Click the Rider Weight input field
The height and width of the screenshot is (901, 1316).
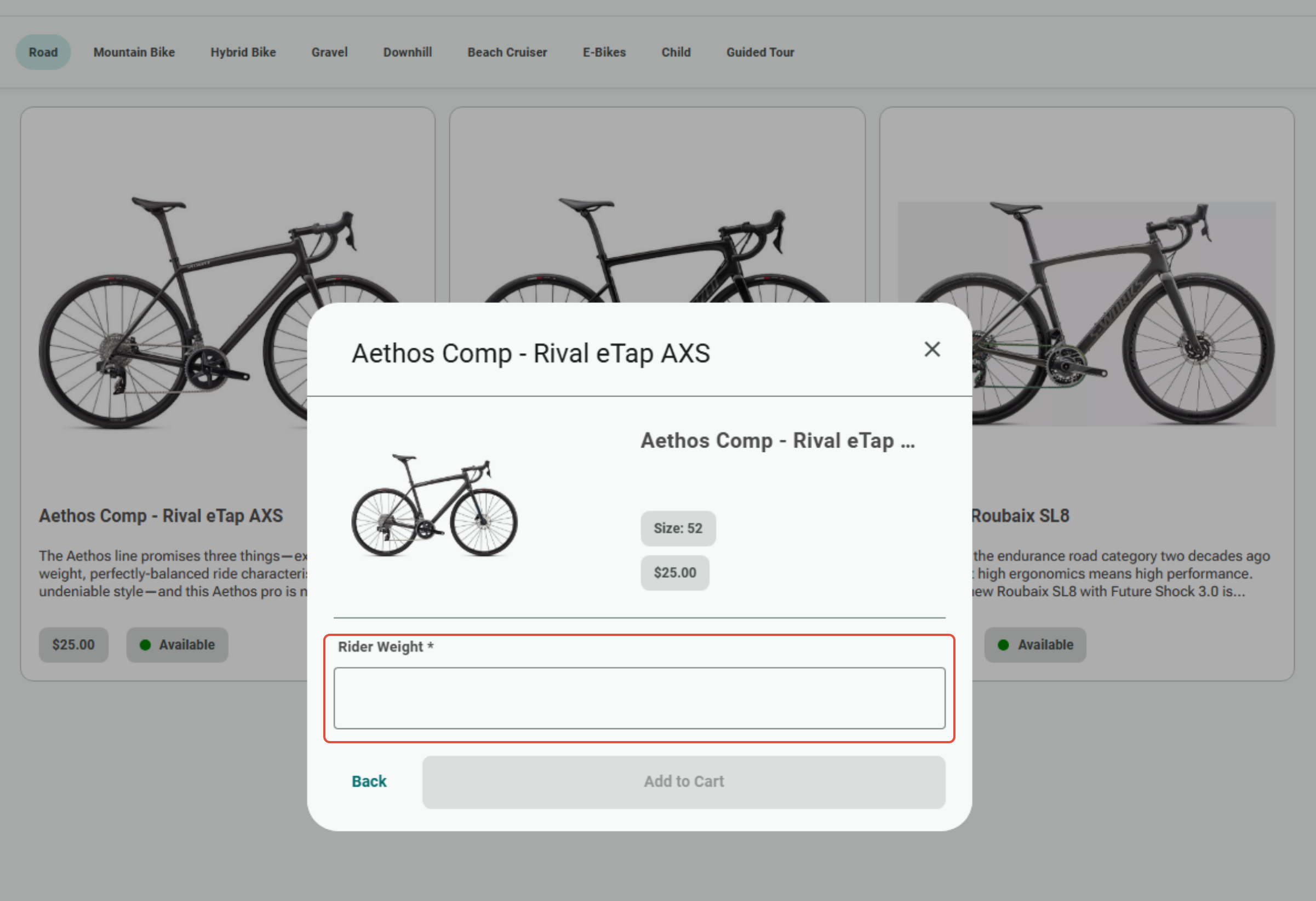pyautogui.click(x=639, y=698)
